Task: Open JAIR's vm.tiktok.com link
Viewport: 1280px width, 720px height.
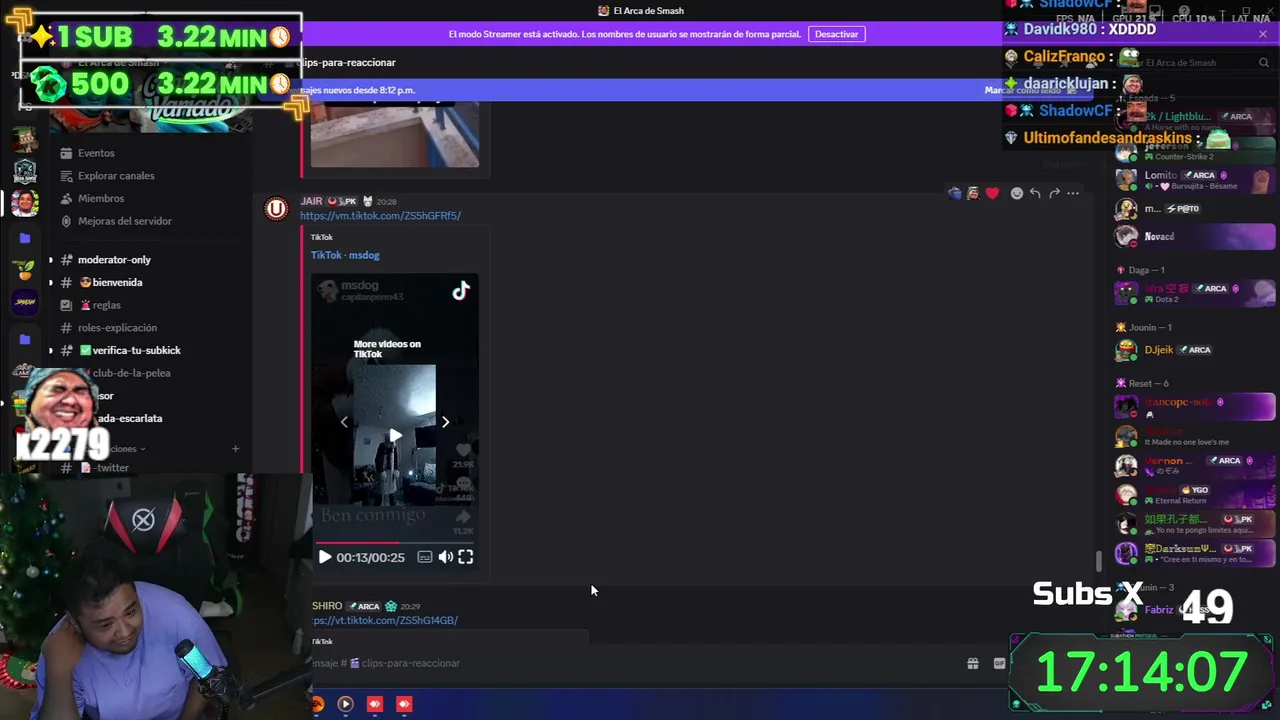Action: coord(380,215)
